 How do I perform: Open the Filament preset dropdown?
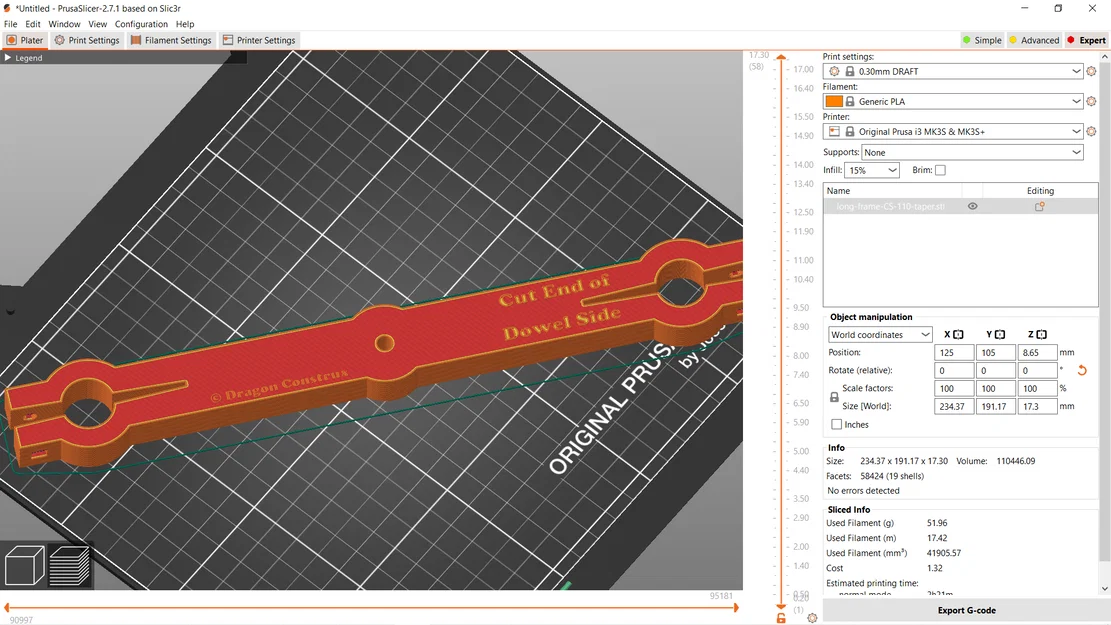coord(953,101)
